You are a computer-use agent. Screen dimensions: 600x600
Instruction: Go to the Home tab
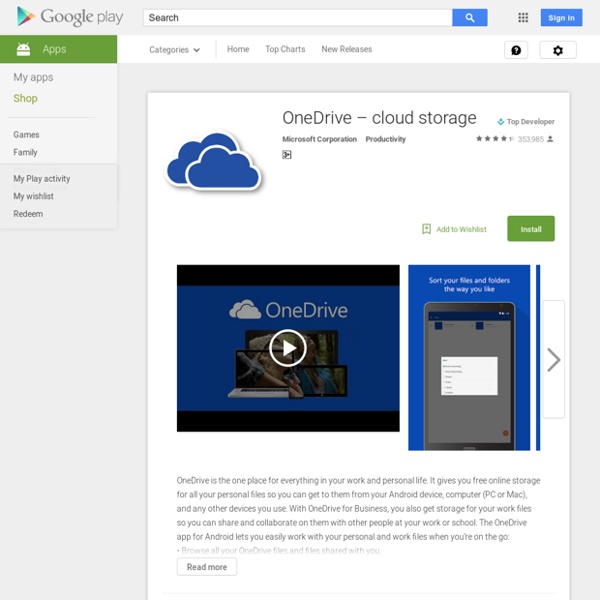238,49
